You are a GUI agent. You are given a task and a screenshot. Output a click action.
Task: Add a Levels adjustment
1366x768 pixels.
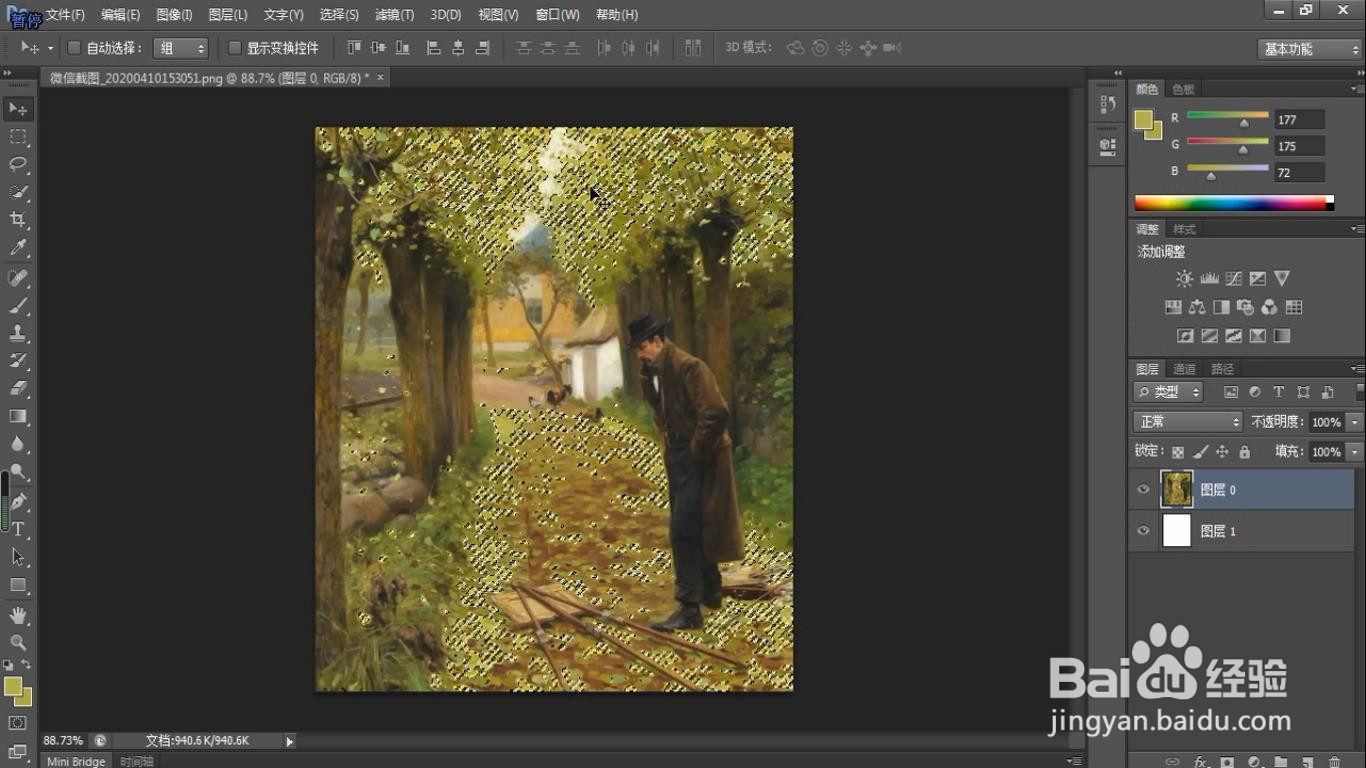point(1209,279)
